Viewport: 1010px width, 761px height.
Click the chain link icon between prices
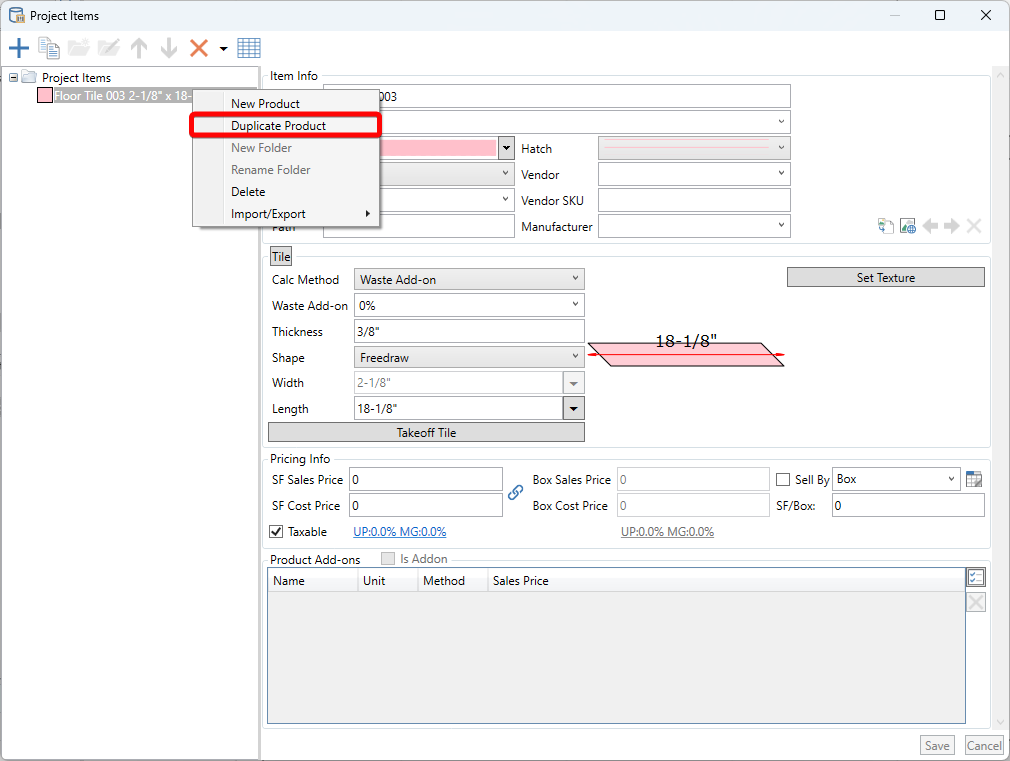(516, 492)
